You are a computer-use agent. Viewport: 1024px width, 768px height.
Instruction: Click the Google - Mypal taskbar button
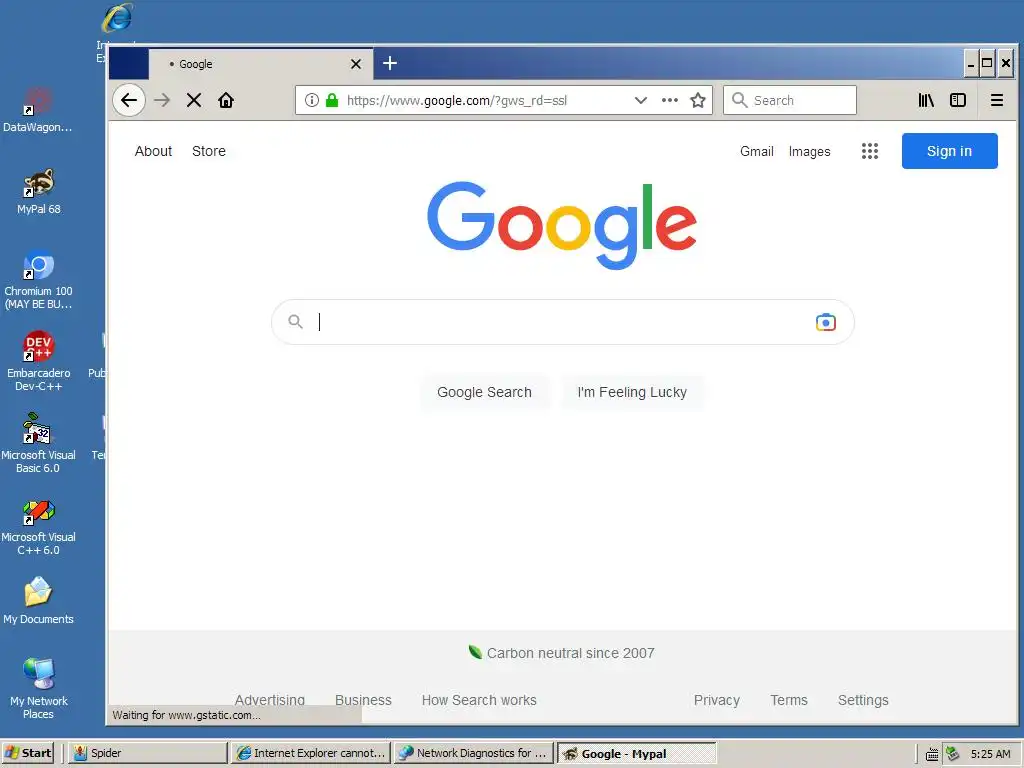[637, 753]
